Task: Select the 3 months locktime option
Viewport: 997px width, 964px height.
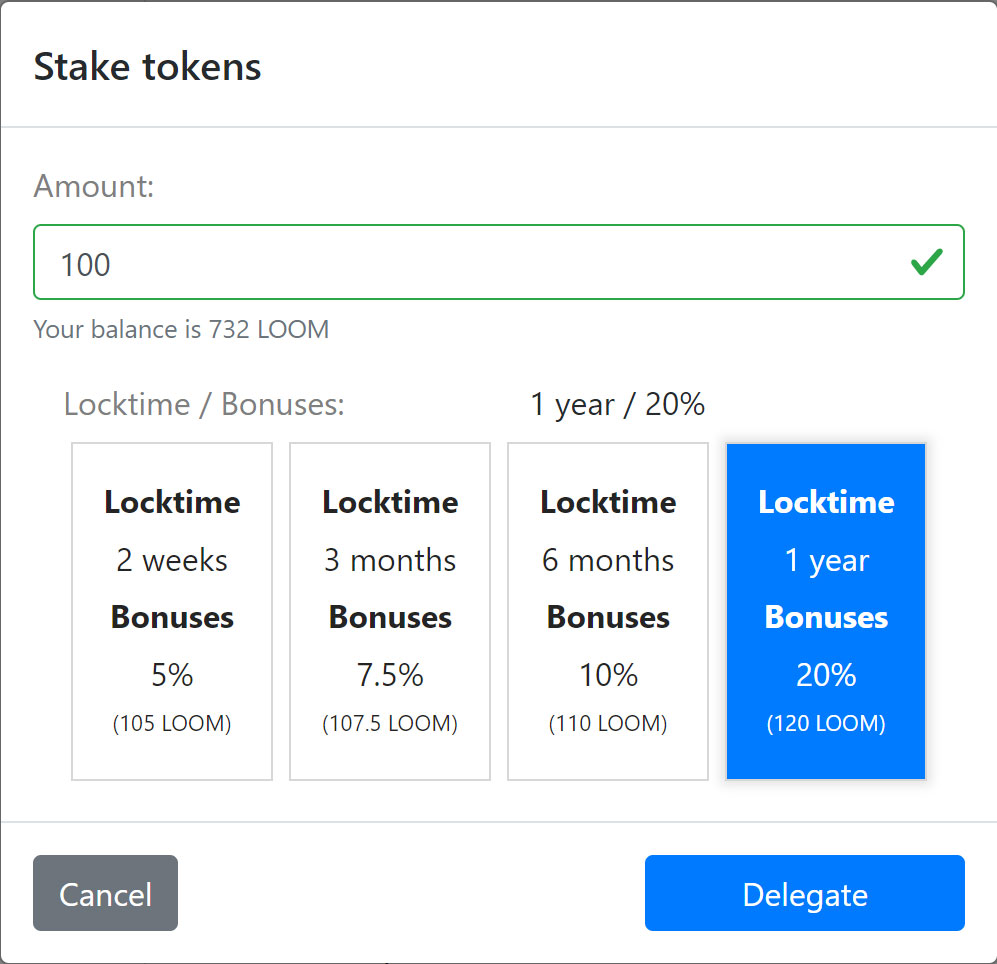Action: tap(390, 611)
